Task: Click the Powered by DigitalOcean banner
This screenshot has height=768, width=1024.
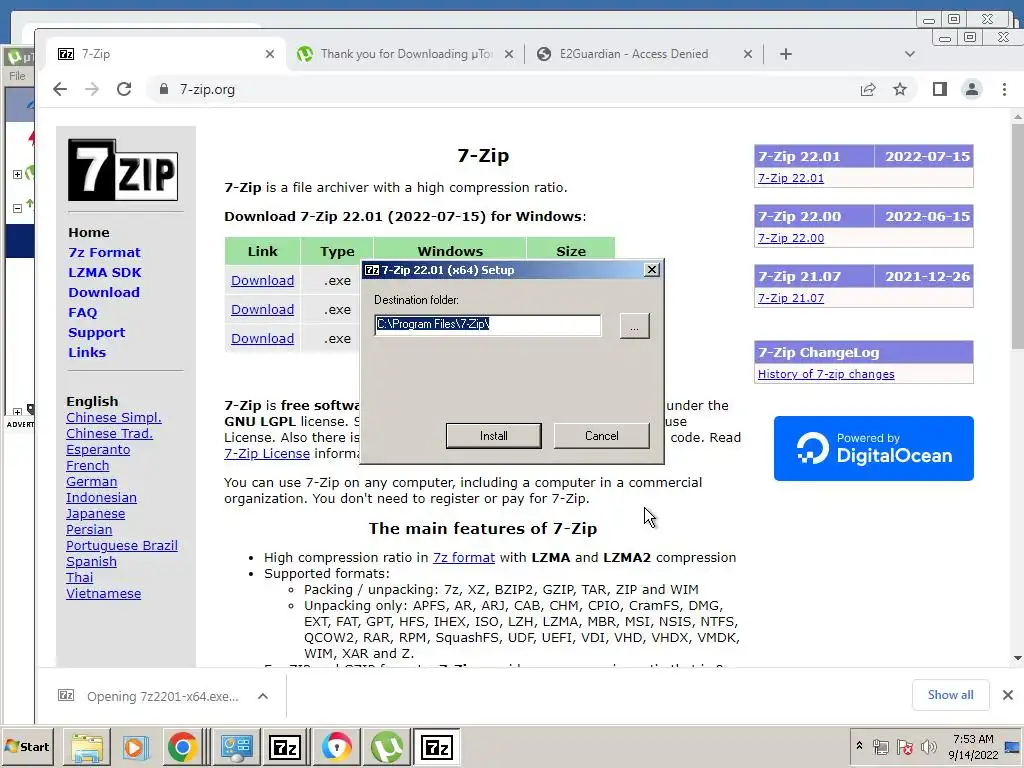Action: [874, 449]
